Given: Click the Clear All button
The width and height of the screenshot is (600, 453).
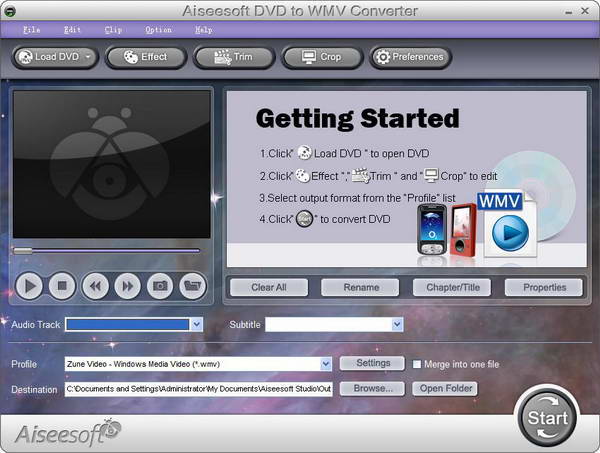Looking at the screenshot, I should pyautogui.click(x=269, y=287).
